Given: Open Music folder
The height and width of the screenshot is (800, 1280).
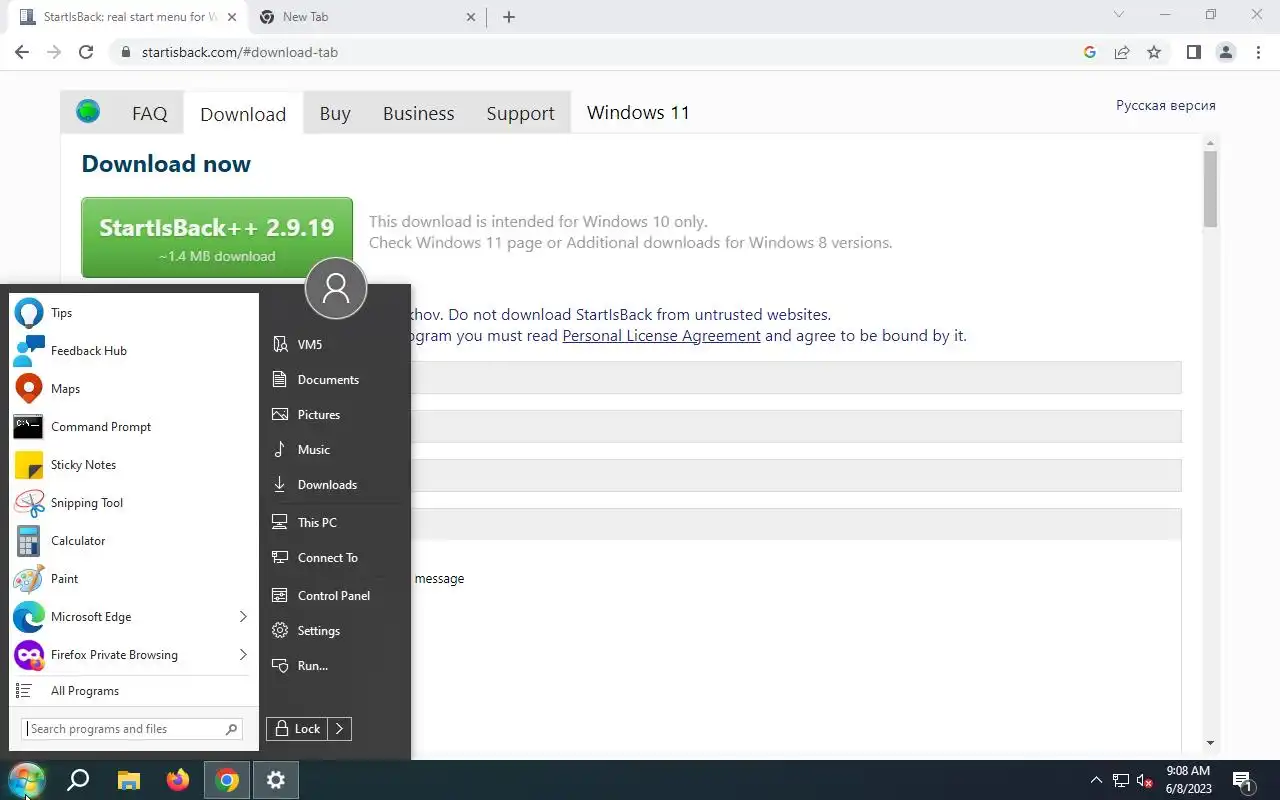Looking at the screenshot, I should tap(335, 450).
